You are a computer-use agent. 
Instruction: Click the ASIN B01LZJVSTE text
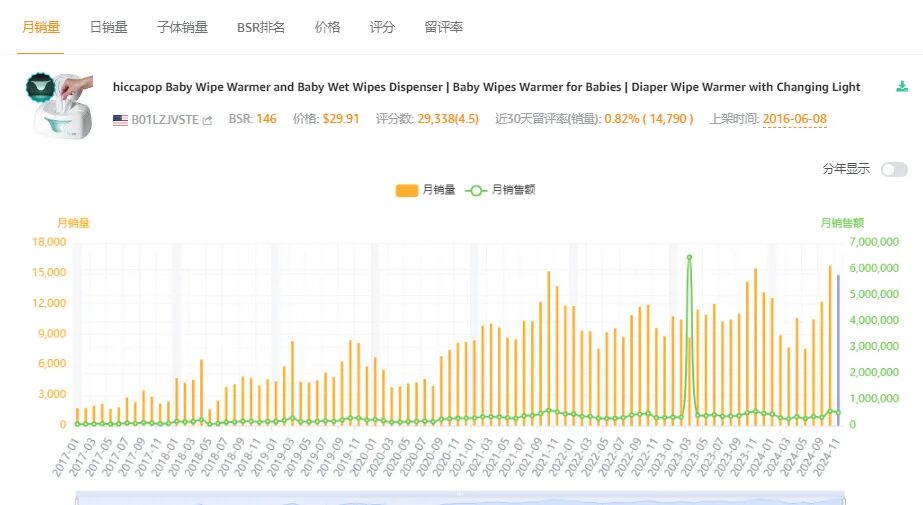[x=165, y=120]
